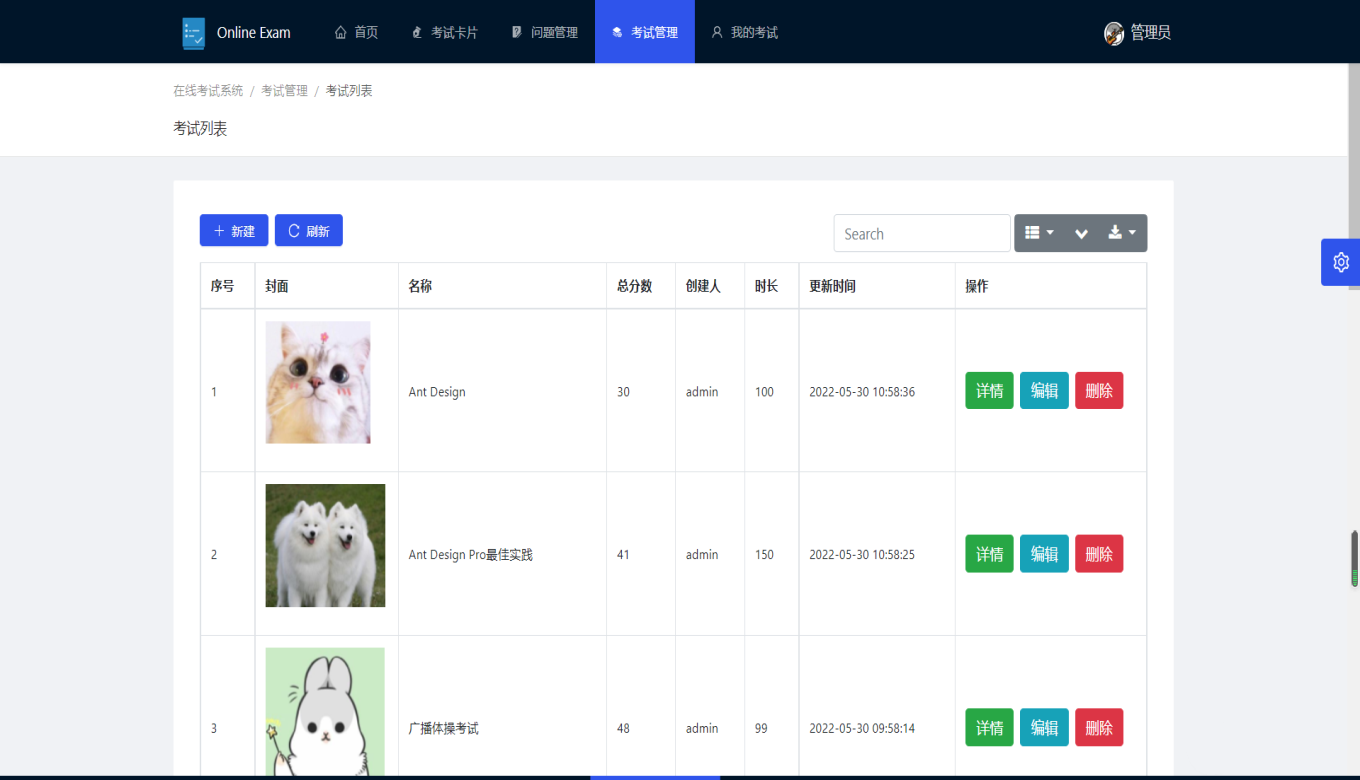Screen dimensions: 1360x780
Task: Go to 在线考试系统 breadcrumb link
Action: [208, 90]
